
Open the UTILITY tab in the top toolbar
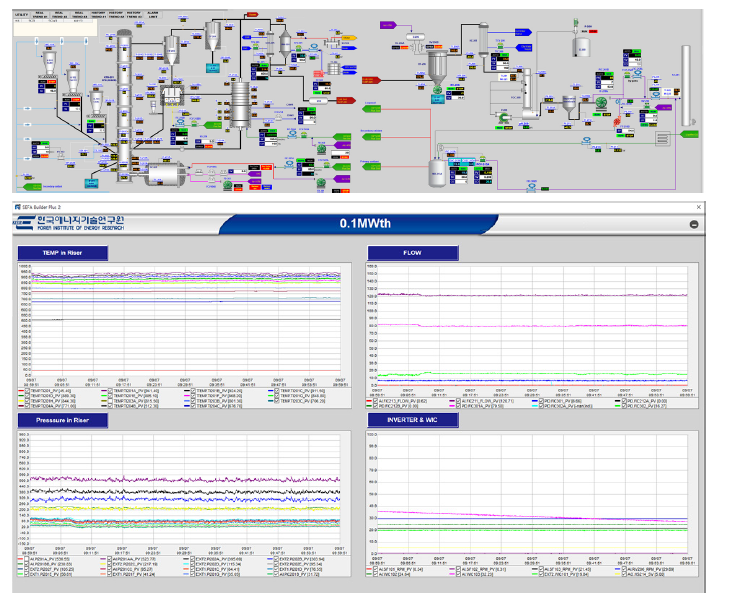pyautogui.click(x=21, y=15)
